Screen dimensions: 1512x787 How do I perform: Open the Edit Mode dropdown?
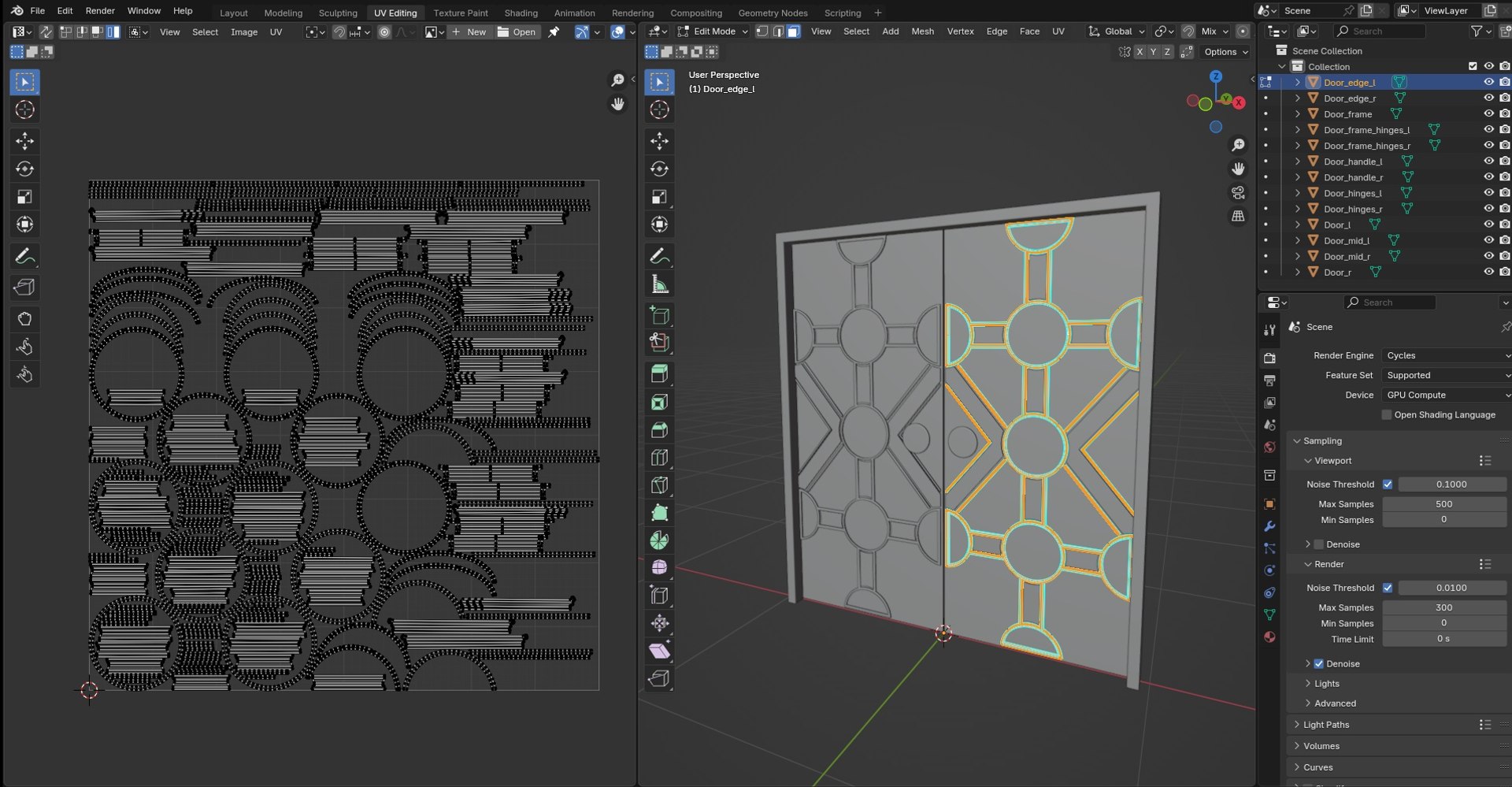(713, 32)
